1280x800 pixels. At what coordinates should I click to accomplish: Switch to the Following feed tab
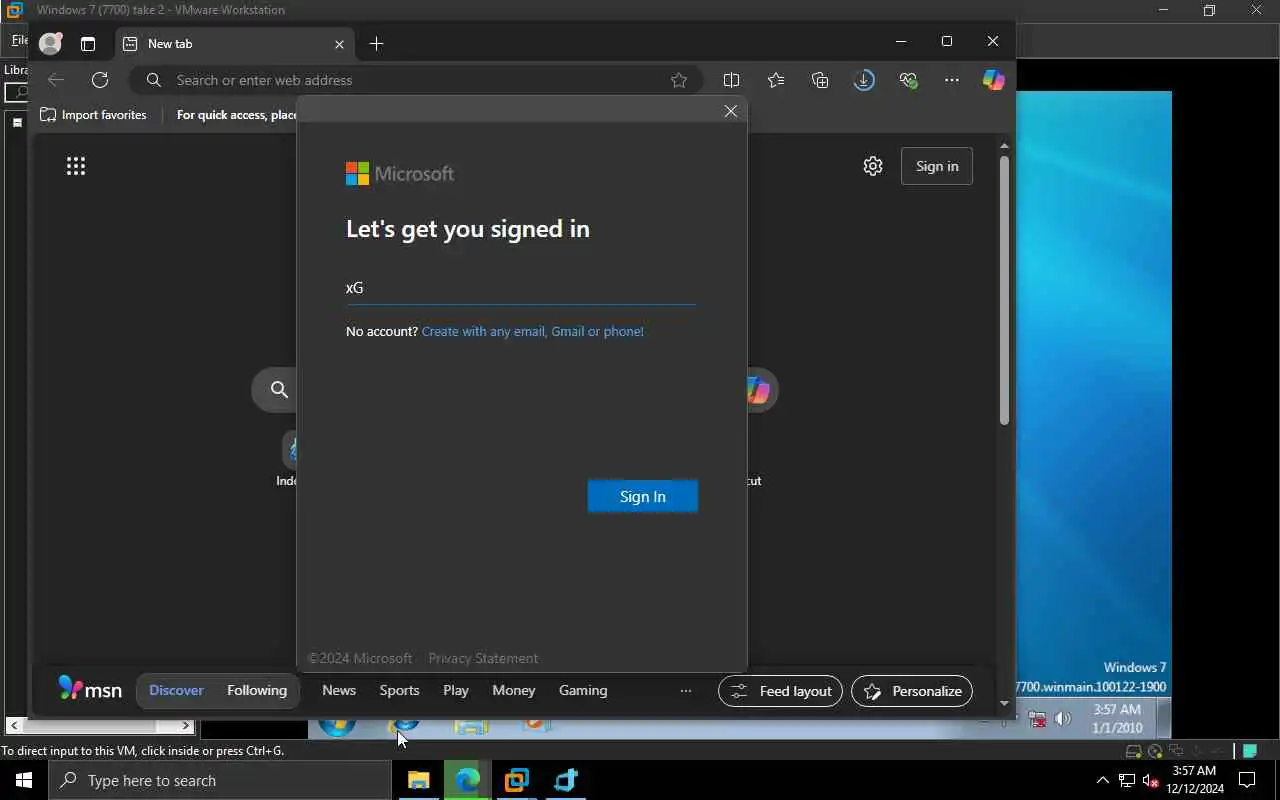pyautogui.click(x=257, y=690)
